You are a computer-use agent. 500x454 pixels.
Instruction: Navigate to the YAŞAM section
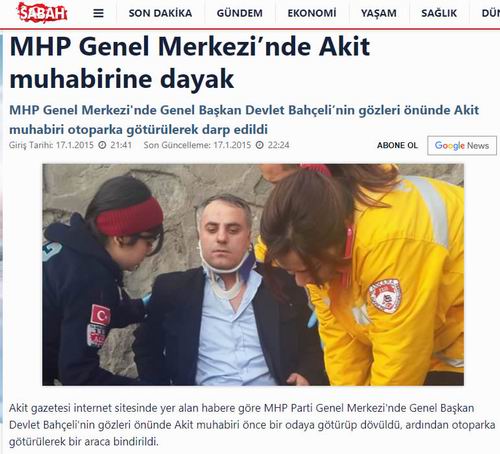(379, 13)
